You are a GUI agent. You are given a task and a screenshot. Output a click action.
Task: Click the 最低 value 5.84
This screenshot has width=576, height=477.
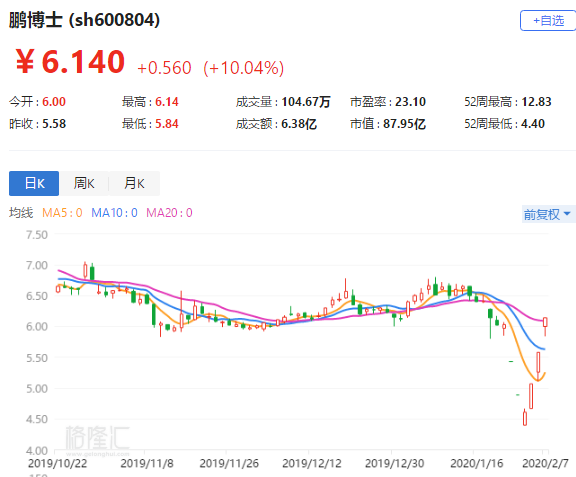tap(167, 124)
